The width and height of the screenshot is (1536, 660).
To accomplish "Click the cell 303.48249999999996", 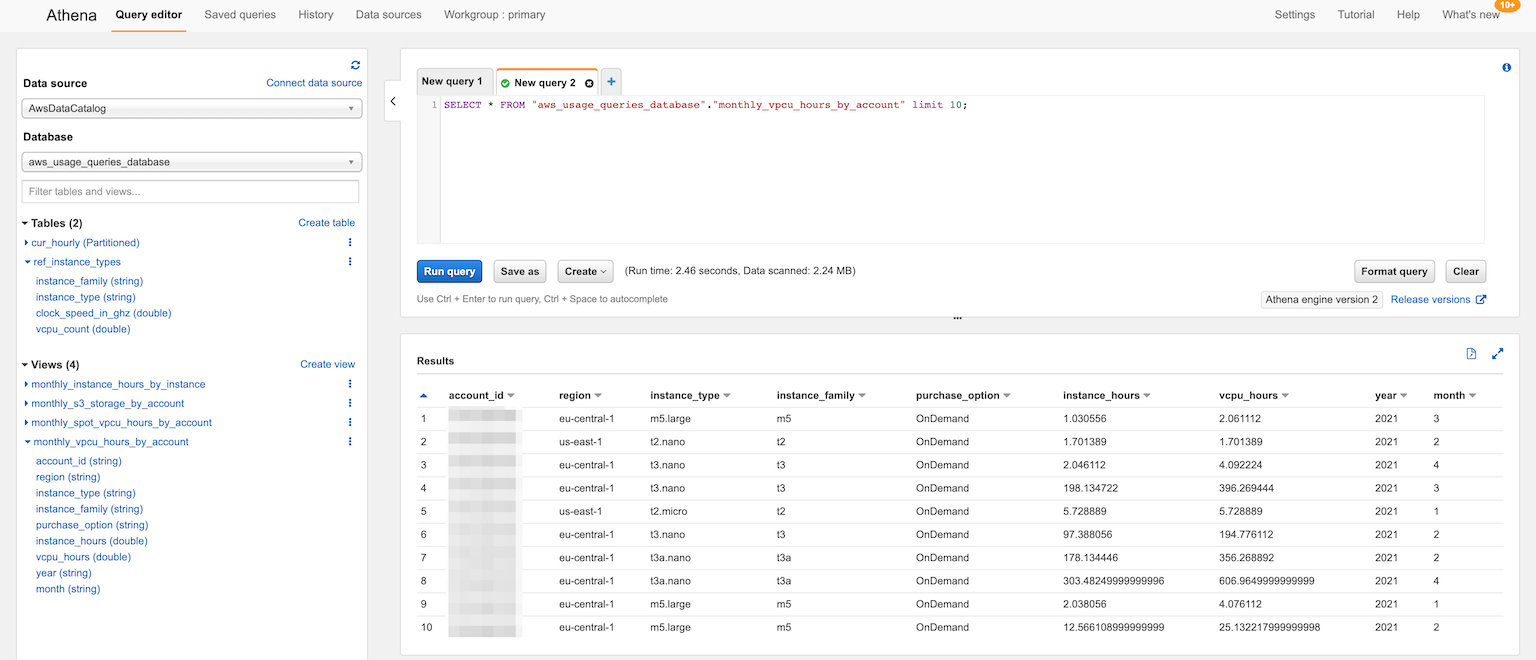I will coord(1113,581).
